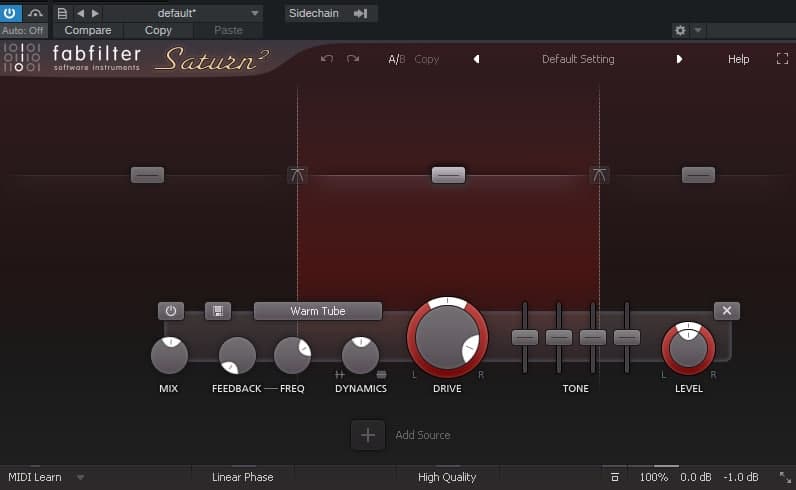Image resolution: width=796 pixels, height=490 pixels.
Task: Click the second TONE slider
Action: [559, 337]
